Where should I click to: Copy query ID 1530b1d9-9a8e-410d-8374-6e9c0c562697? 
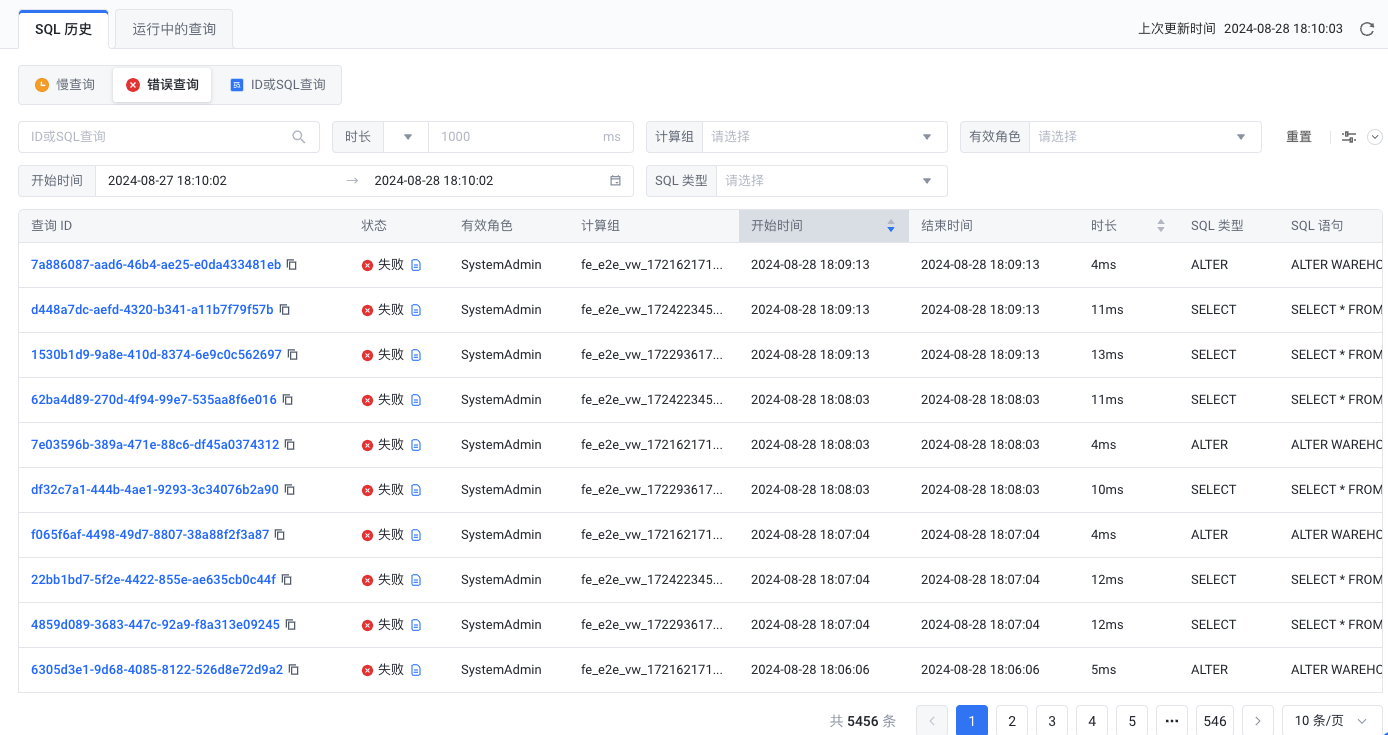pyautogui.click(x=293, y=355)
